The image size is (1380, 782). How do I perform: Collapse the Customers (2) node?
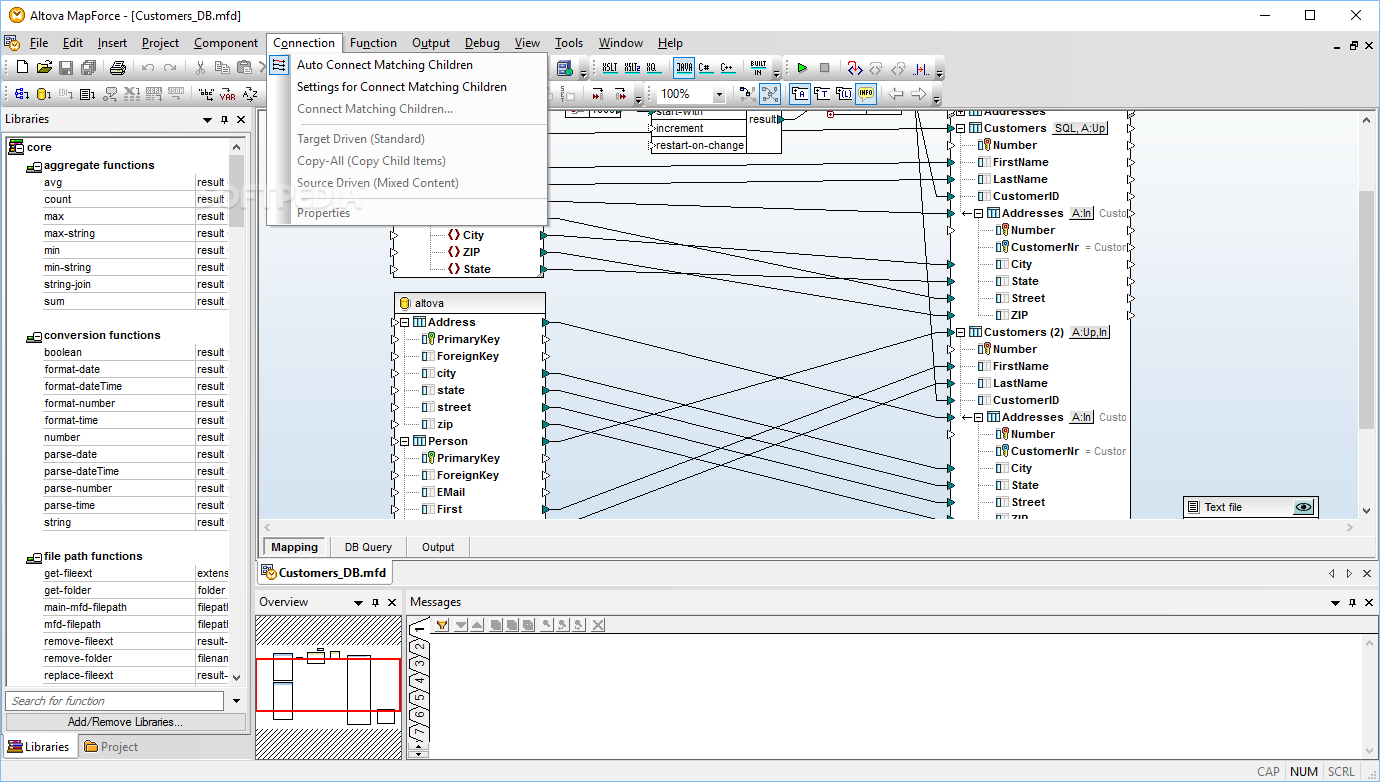(961, 332)
